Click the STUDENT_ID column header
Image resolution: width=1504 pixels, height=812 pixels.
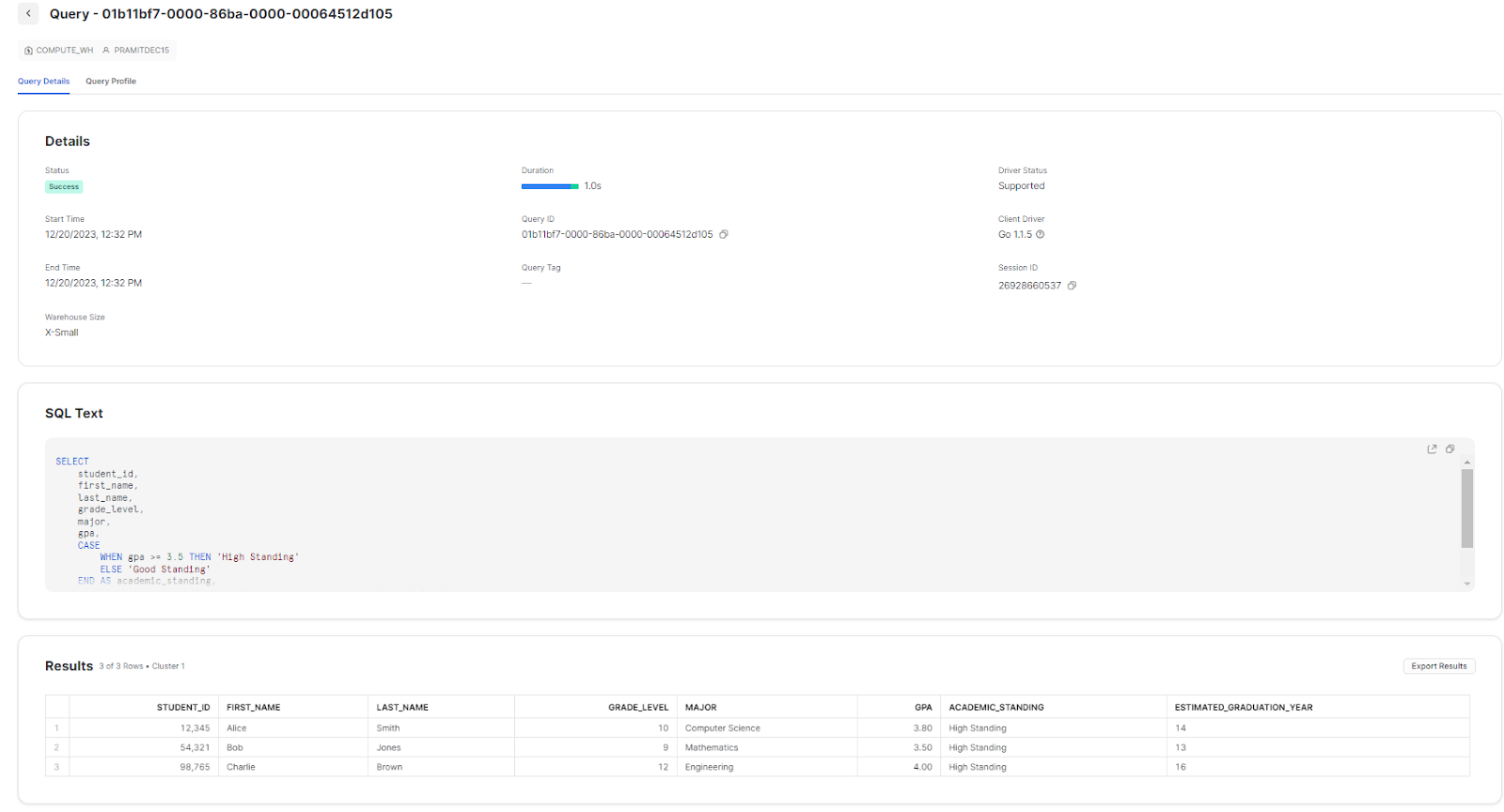144,708
